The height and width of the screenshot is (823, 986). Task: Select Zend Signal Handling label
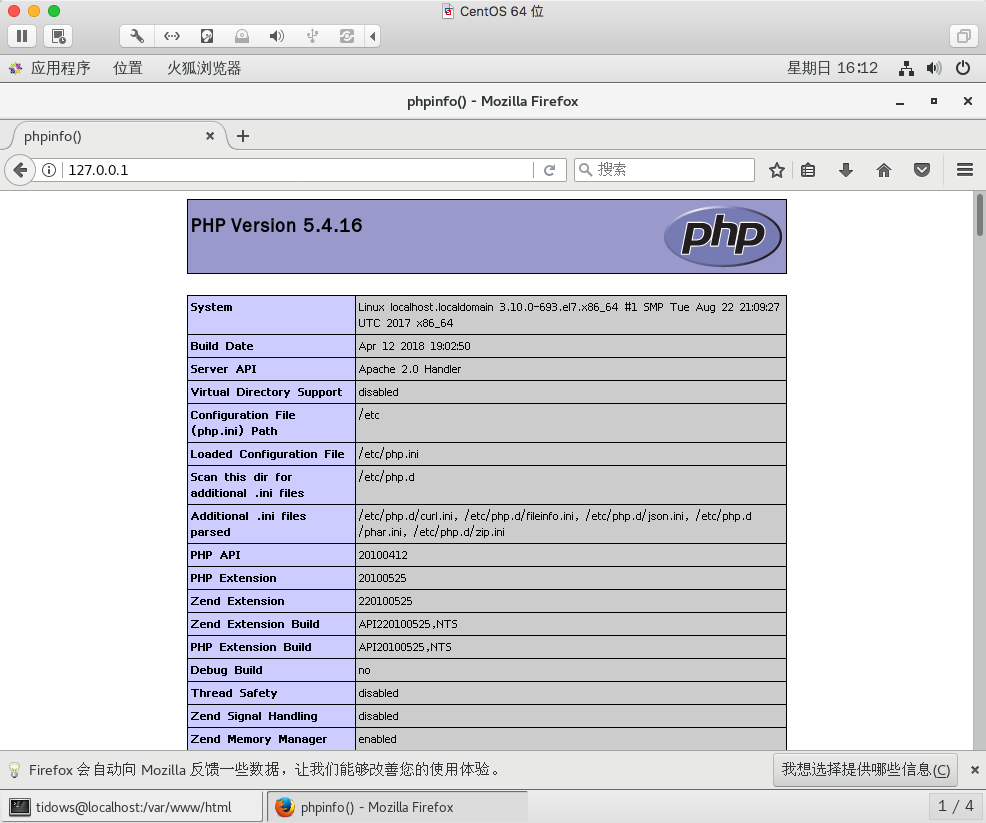(x=254, y=716)
